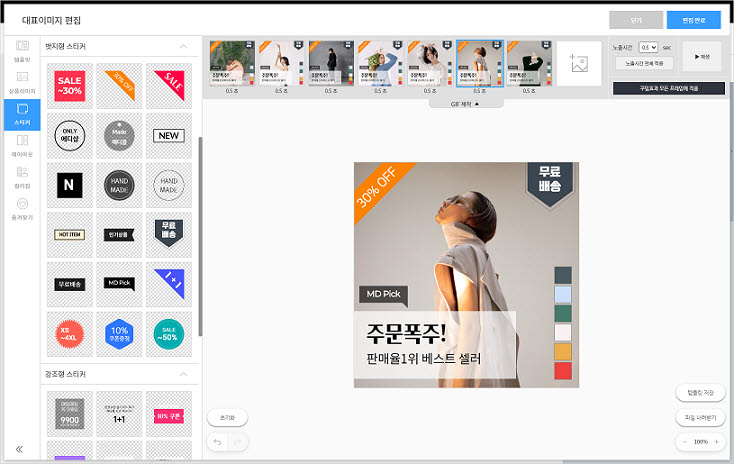Add the teal SALE ~50% circle sticker

coord(169,334)
